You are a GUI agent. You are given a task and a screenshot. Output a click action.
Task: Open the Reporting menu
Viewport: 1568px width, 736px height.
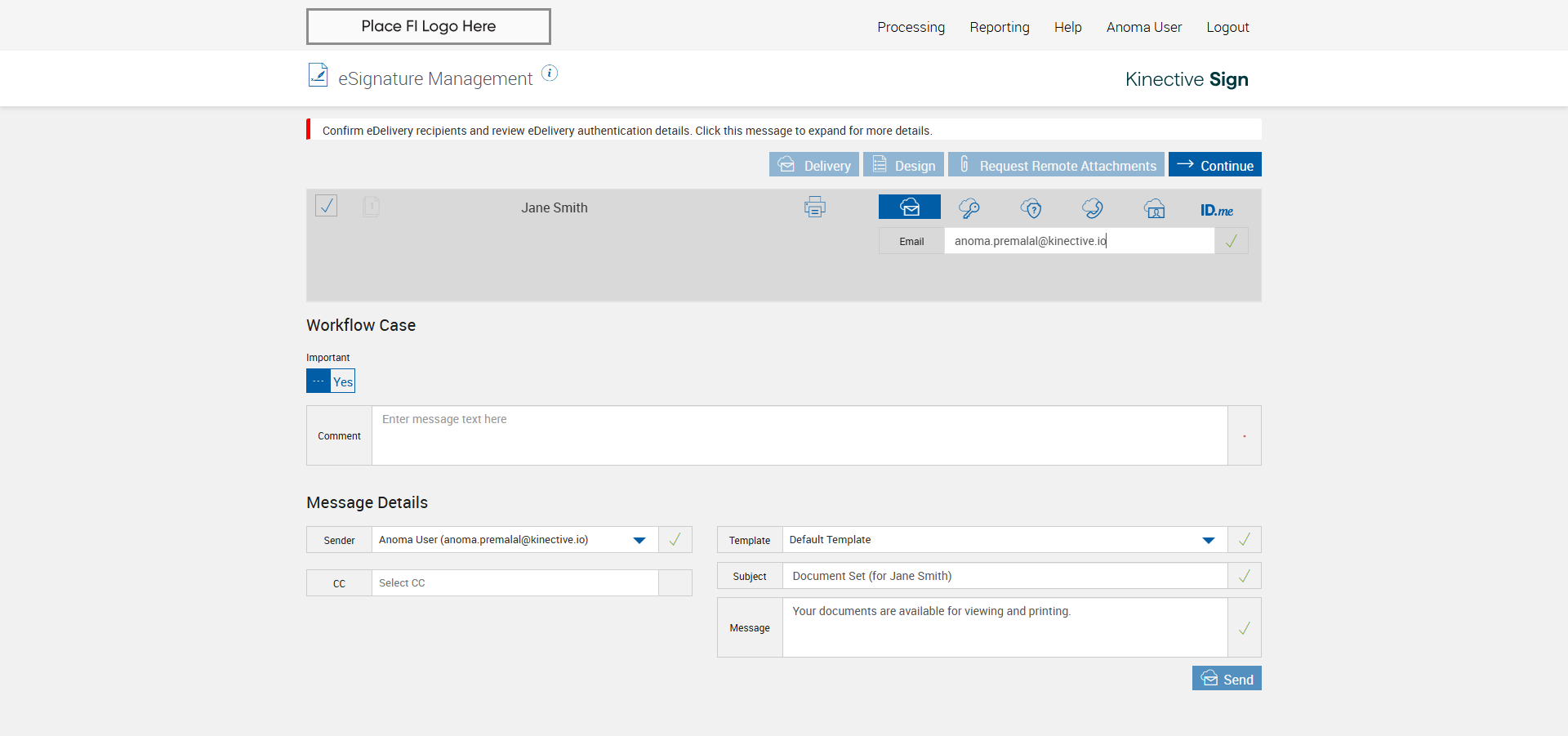(x=1000, y=27)
